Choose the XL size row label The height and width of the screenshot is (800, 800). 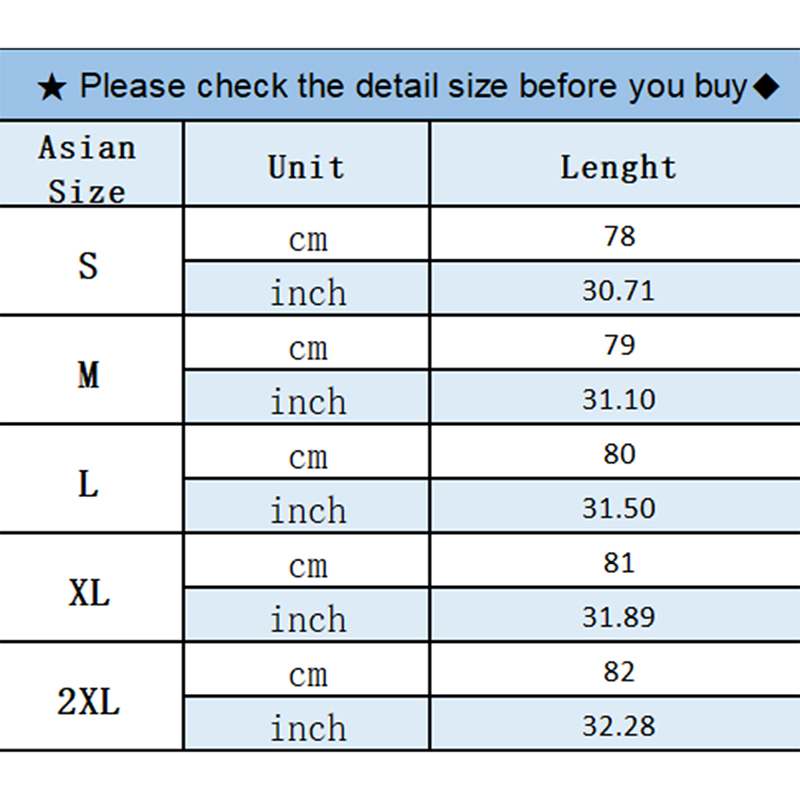point(89,593)
